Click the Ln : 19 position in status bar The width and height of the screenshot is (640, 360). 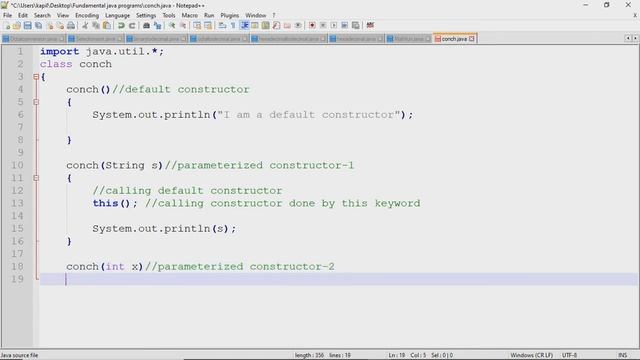[x=396, y=355]
